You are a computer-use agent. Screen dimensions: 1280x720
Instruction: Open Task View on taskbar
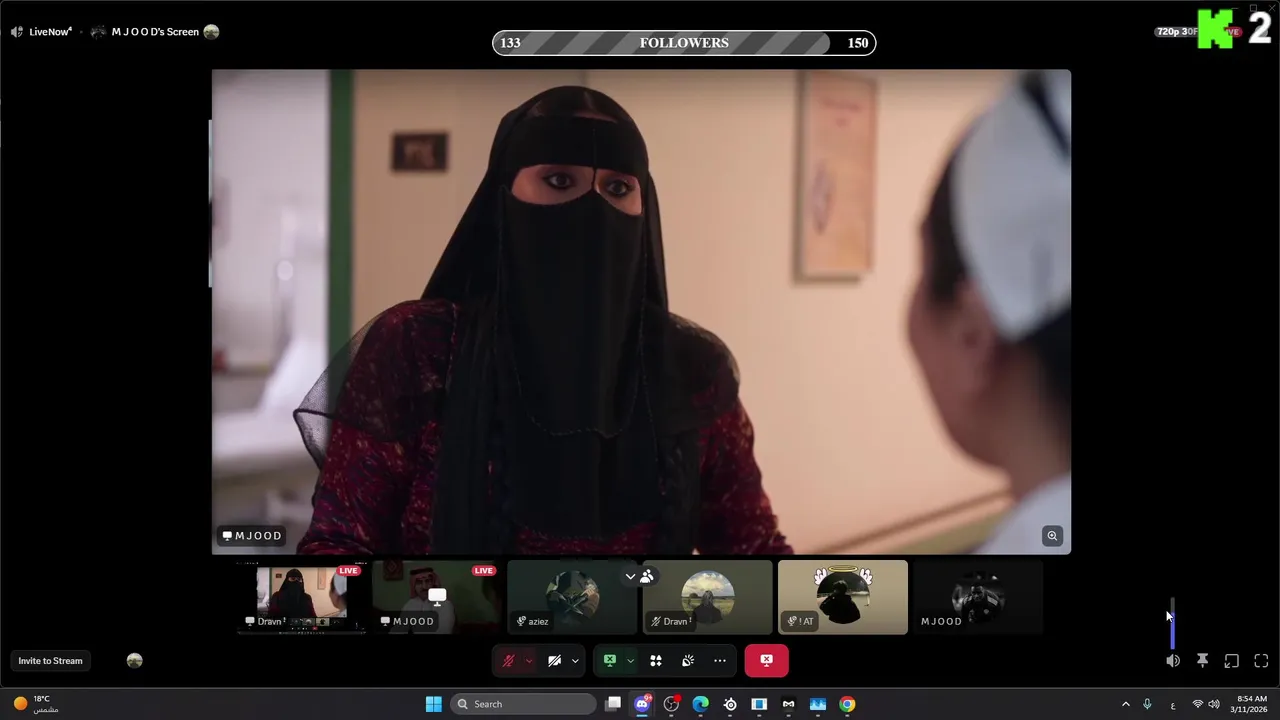click(613, 704)
